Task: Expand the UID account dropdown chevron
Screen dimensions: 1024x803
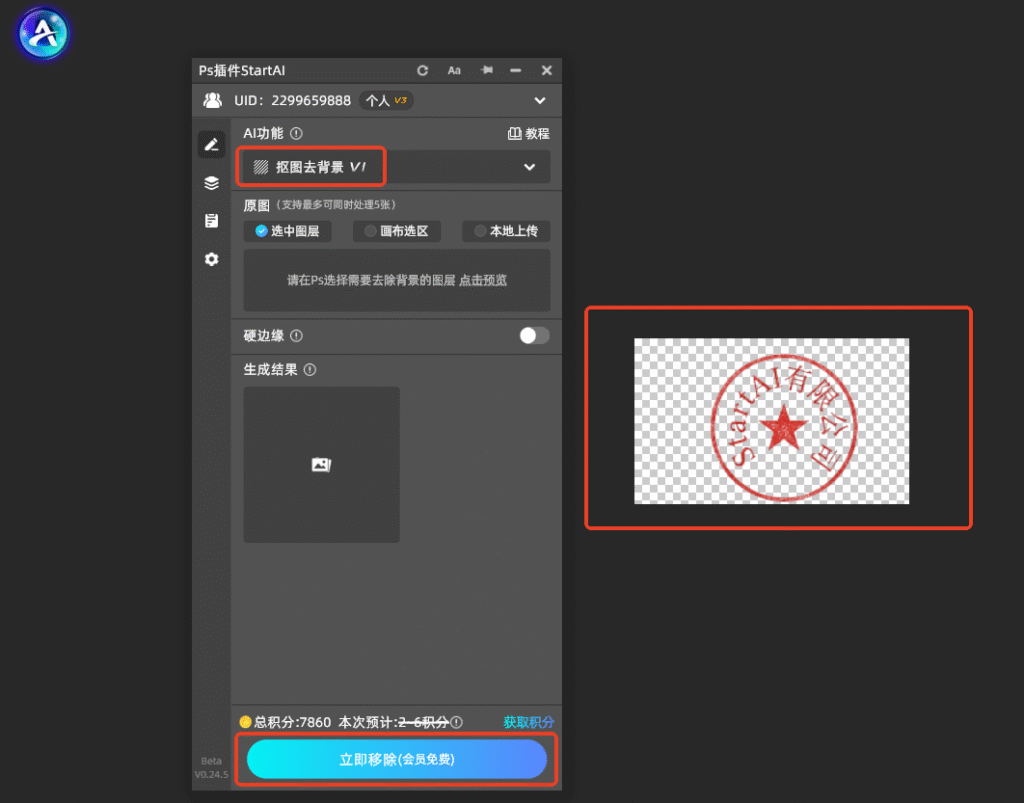Action: pos(539,101)
